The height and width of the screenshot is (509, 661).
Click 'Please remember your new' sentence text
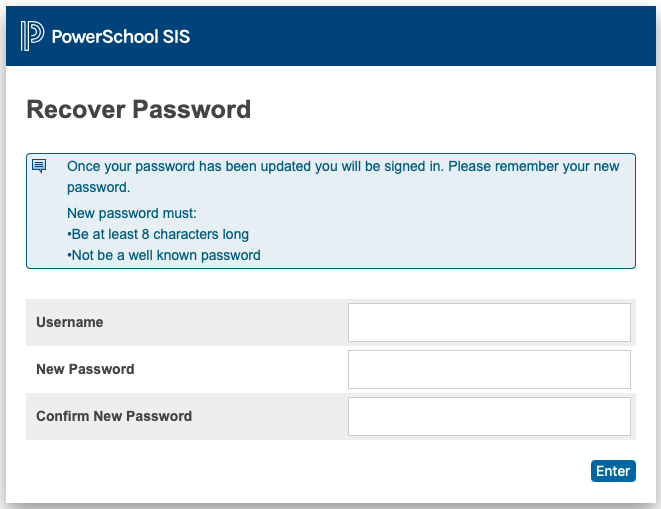coord(534,166)
